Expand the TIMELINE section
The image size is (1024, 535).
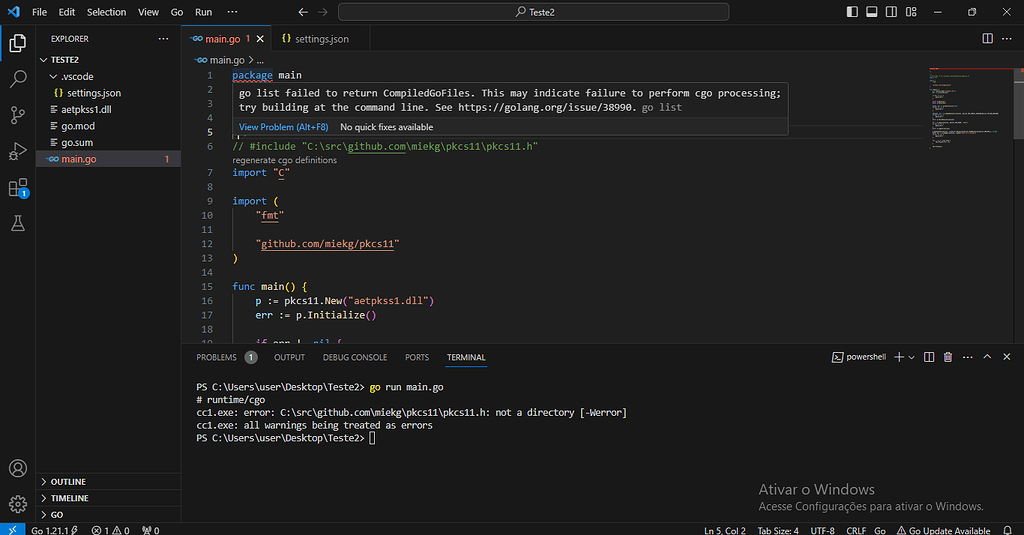click(x=108, y=498)
